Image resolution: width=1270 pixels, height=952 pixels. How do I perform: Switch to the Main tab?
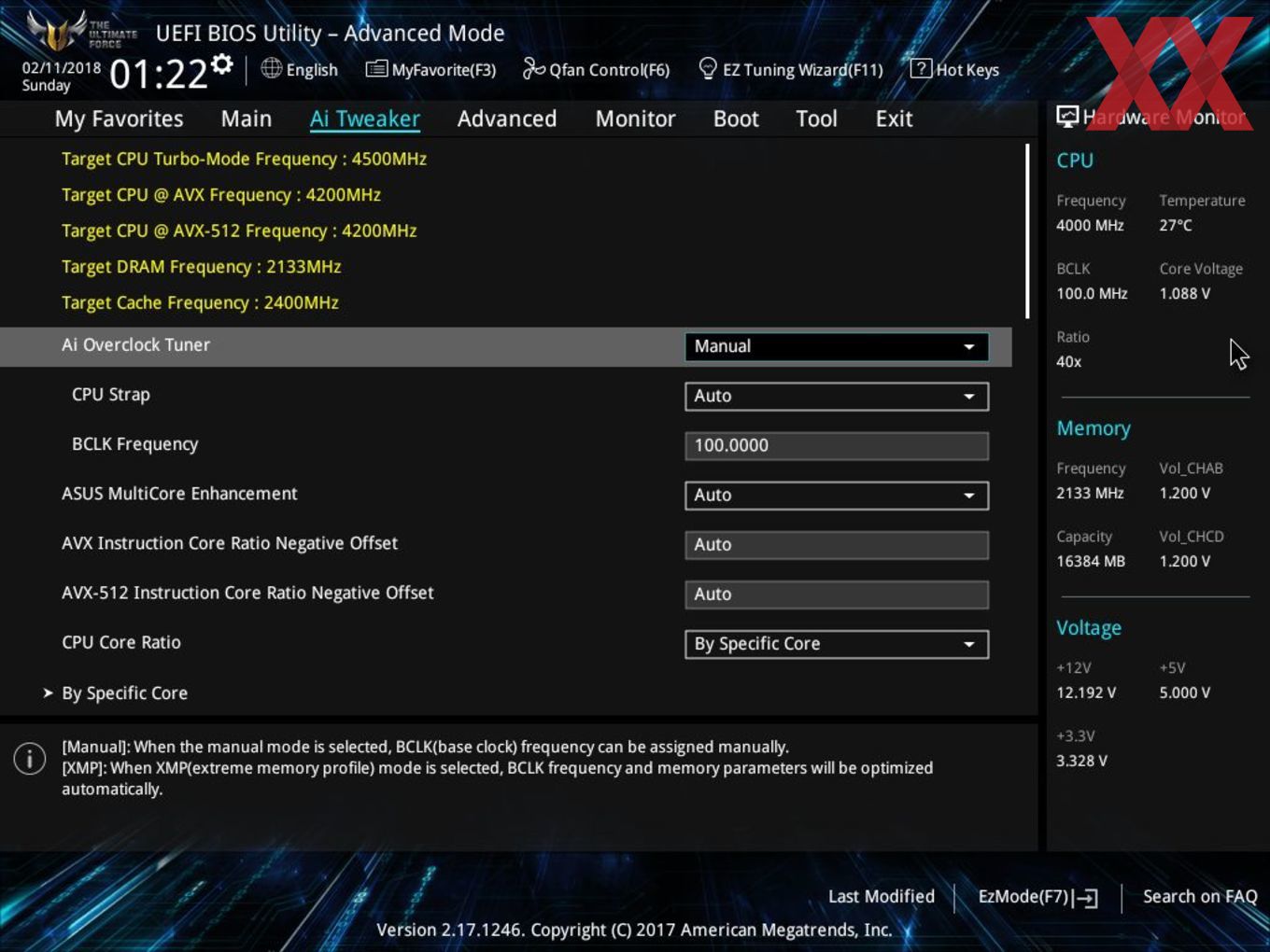pos(247,119)
